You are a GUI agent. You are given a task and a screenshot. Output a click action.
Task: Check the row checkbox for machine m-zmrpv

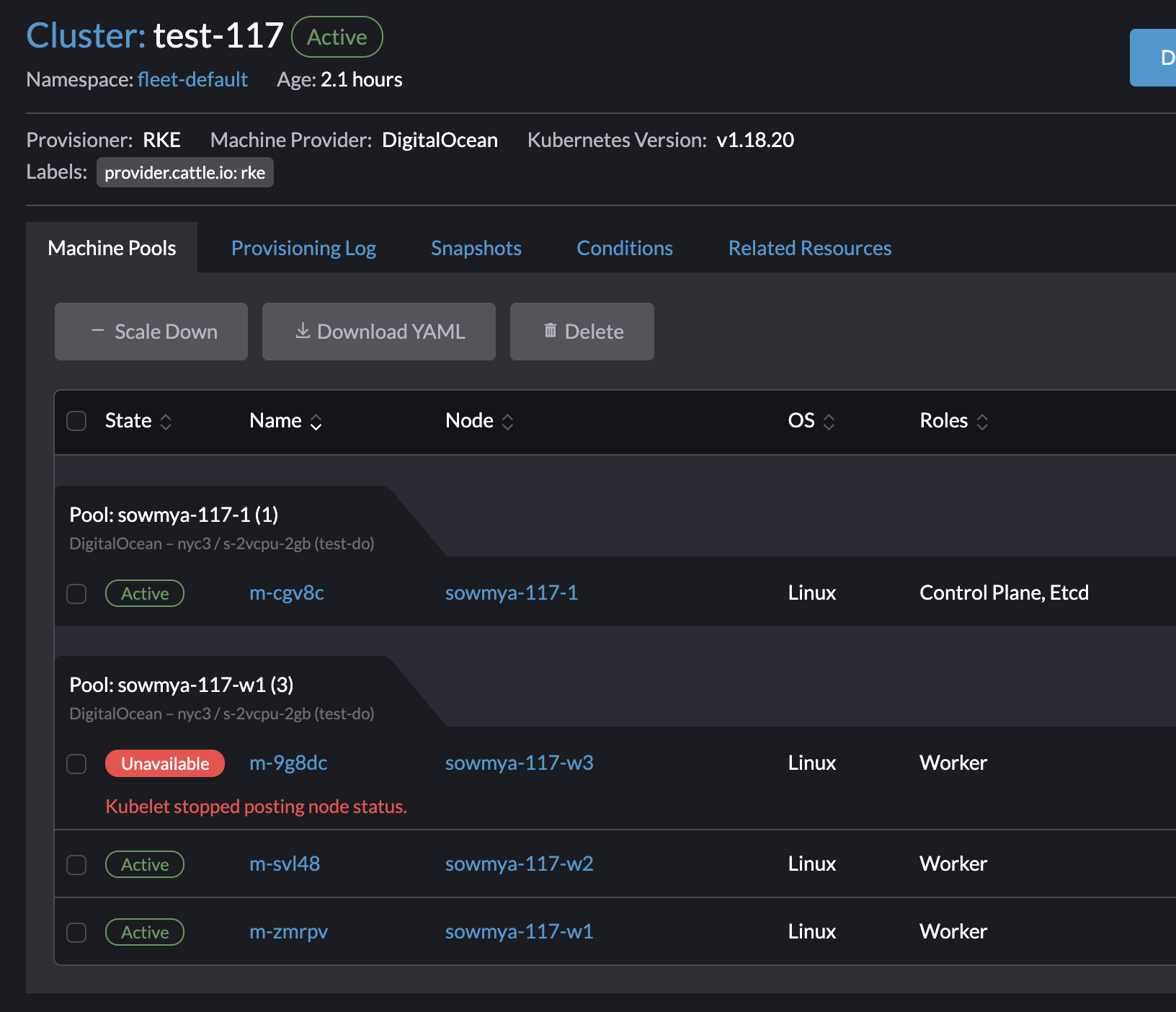tap(76, 932)
